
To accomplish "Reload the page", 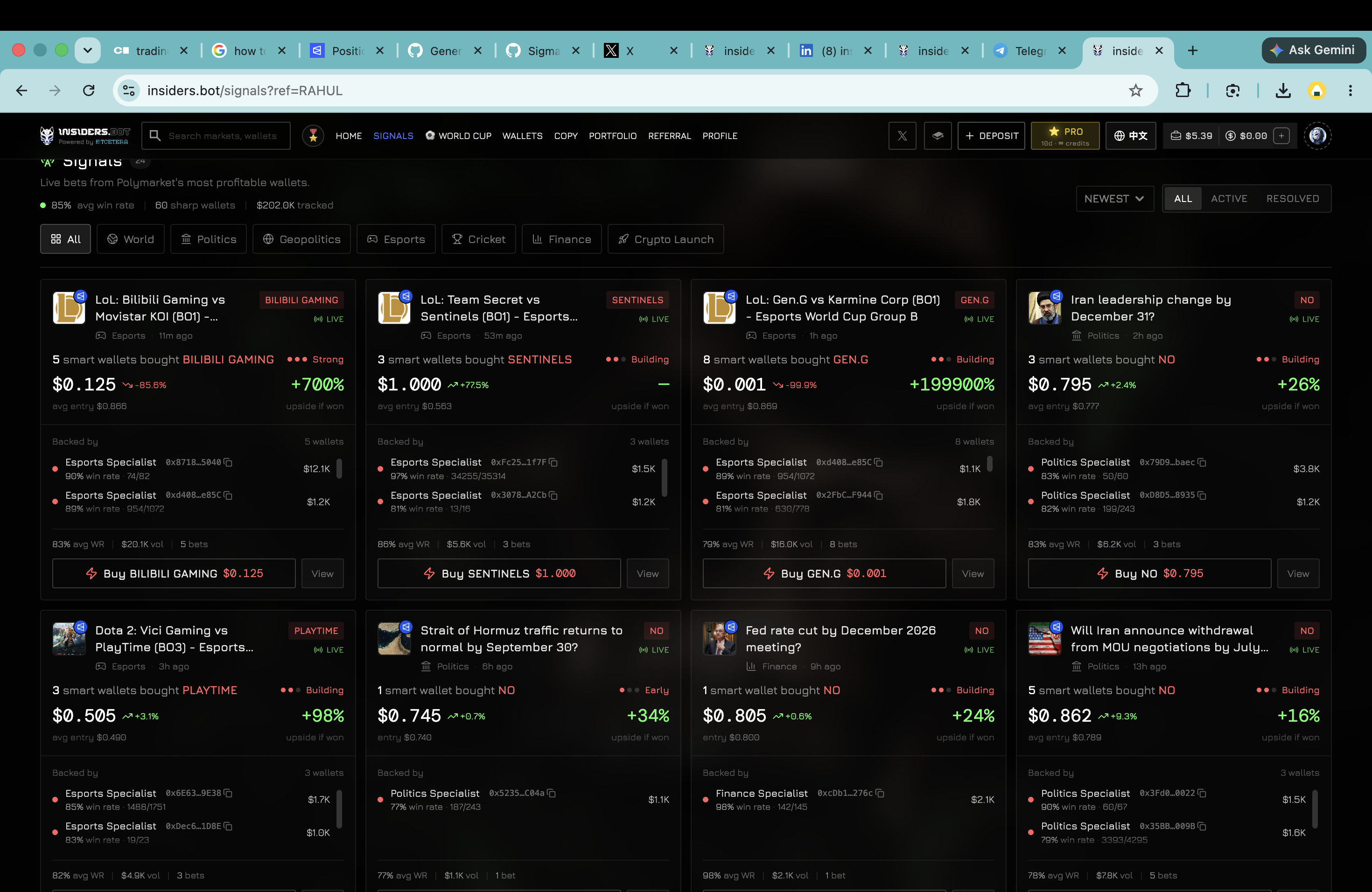I will click(88, 91).
